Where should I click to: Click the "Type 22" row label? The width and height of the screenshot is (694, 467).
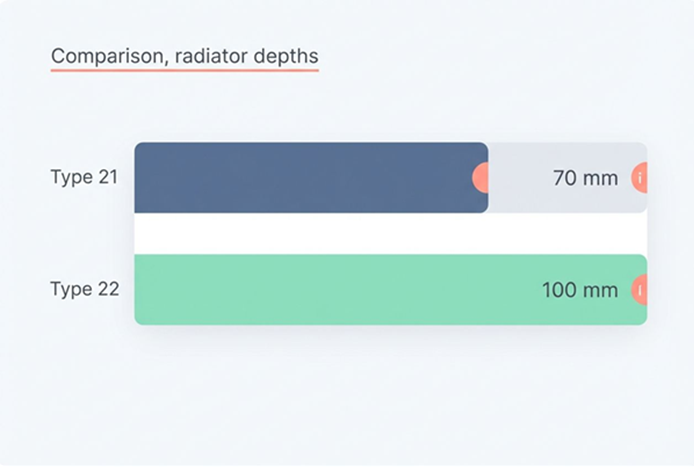click(84, 290)
